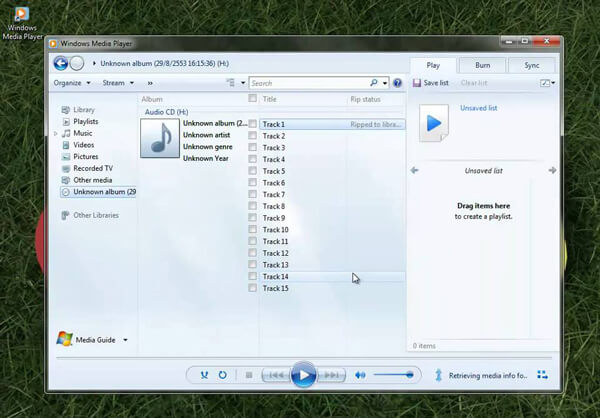Switch to Now Playing view icon
This screenshot has width=600, height=418.
click(542, 375)
